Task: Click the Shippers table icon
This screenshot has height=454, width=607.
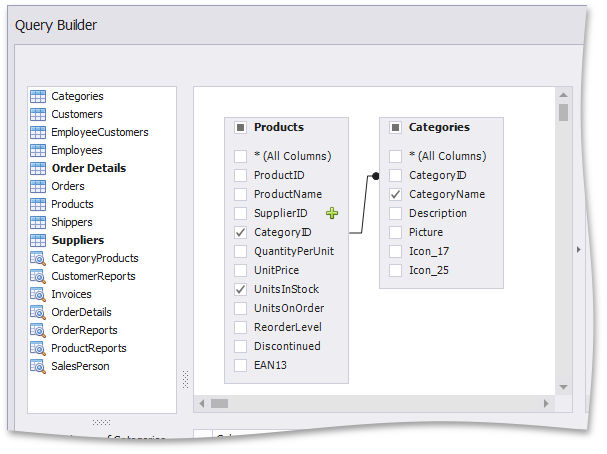Action: click(38, 223)
